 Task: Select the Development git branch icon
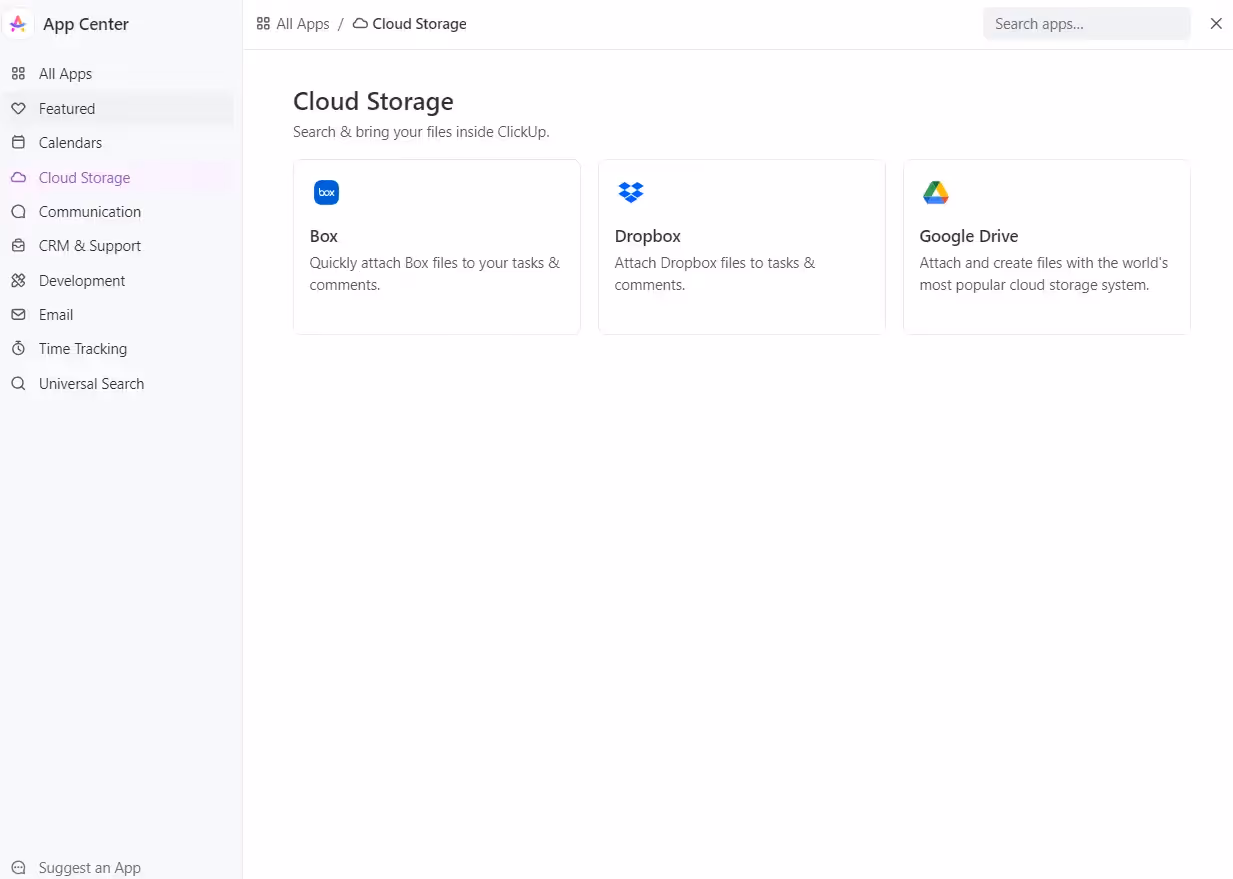pos(18,280)
